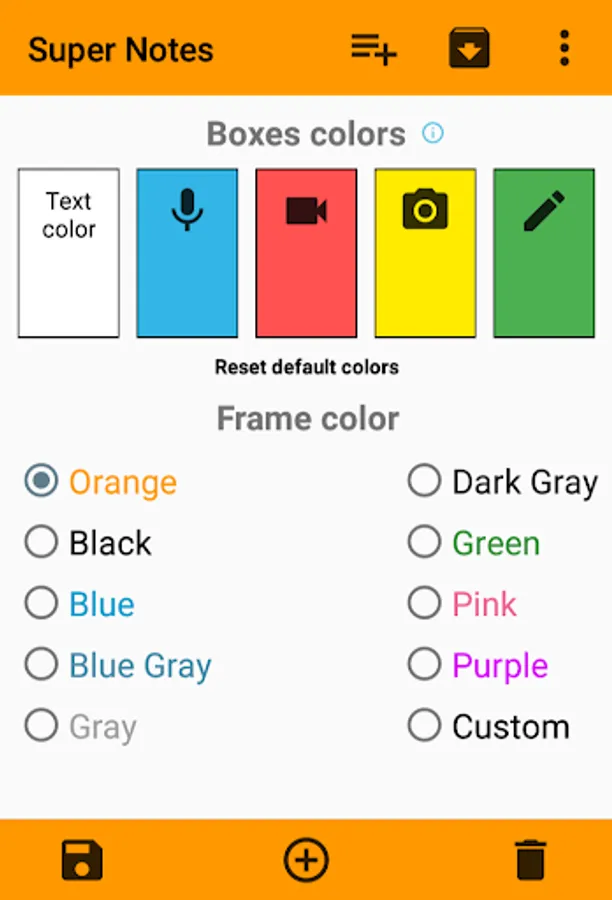This screenshot has width=612, height=900.
Task: Open the archive box icon
Action: pyautogui.click(x=469, y=48)
